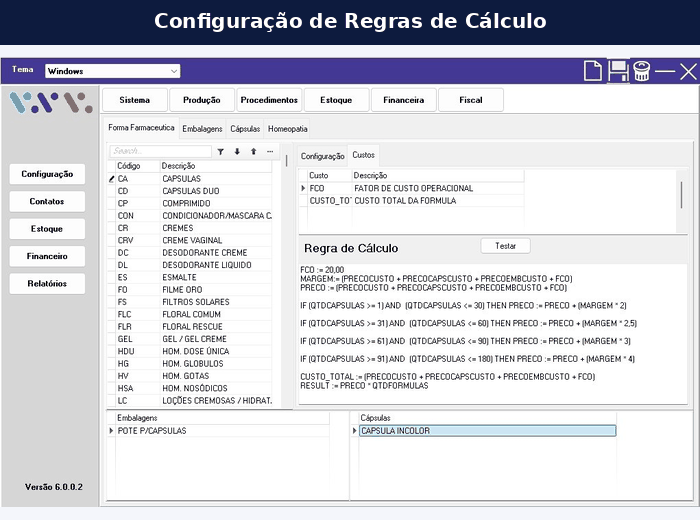Click the Código column header

point(138,166)
